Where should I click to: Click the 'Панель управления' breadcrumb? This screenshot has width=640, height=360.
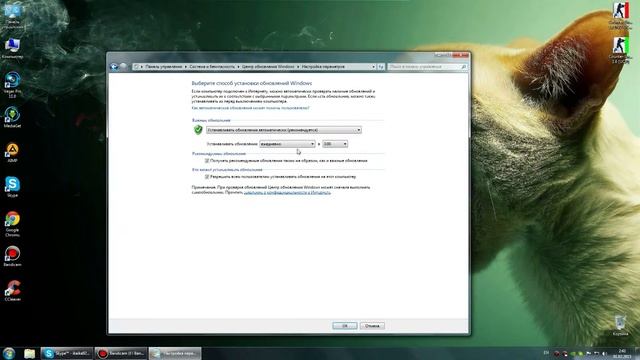pos(164,67)
